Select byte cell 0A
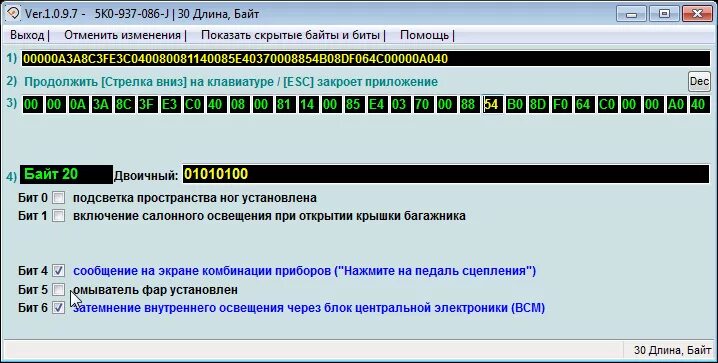 [78, 104]
